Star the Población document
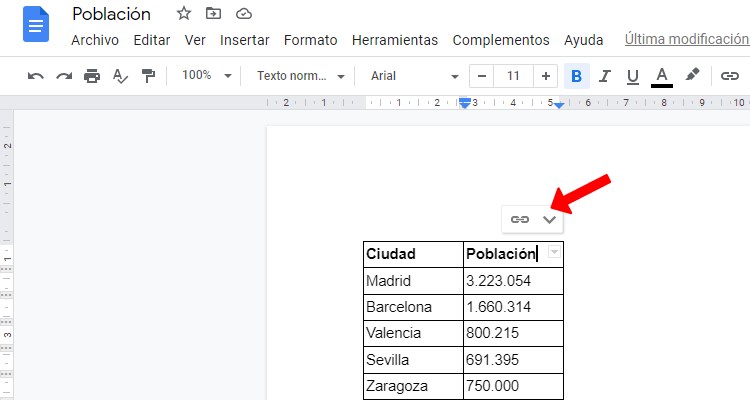 (x=183, y=14)
